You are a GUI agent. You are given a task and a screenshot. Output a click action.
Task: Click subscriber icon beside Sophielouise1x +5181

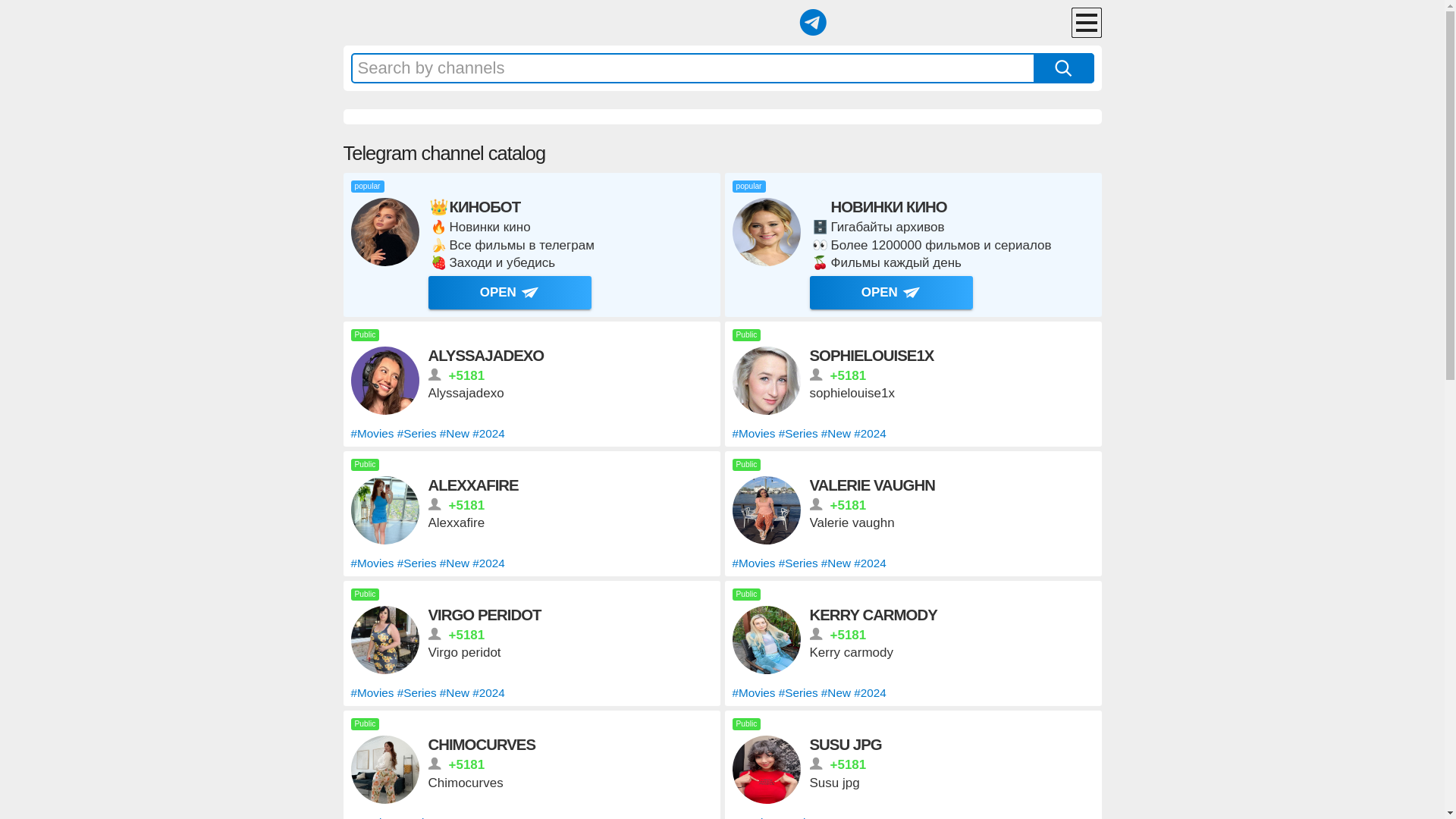[x=816, y=375]
